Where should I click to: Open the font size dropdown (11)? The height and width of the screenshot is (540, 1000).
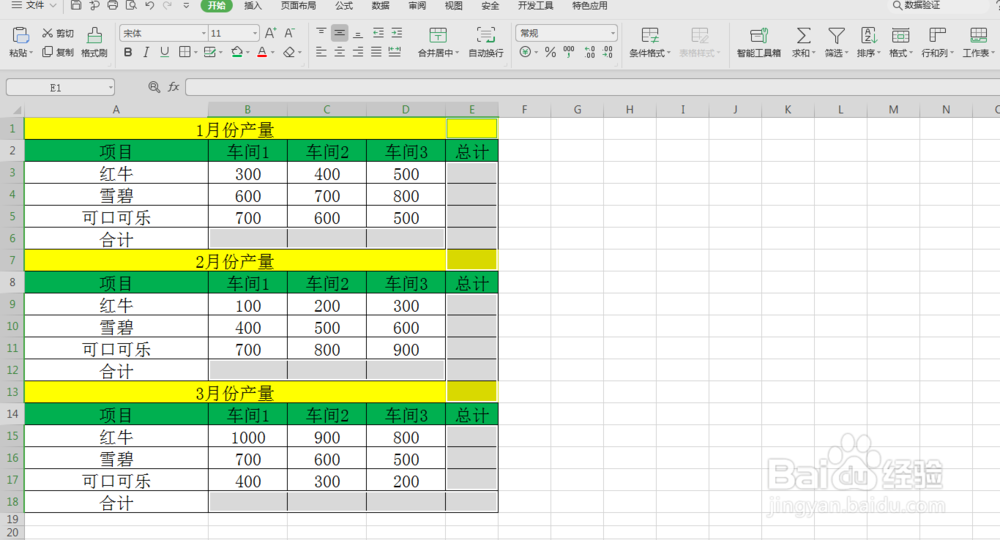pos(254,33)
